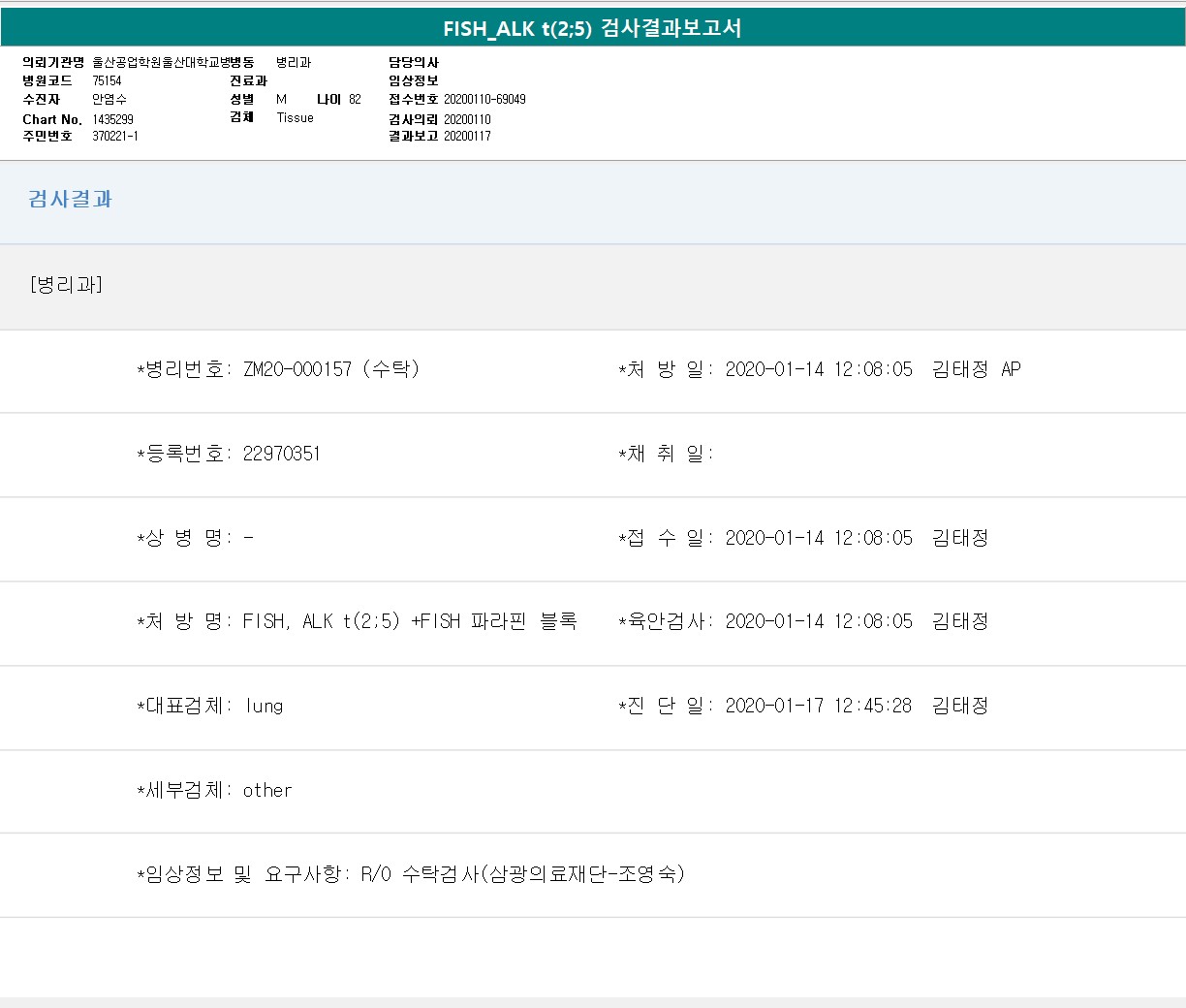
Task: Click the '[병리과]' department label
Action: pyautogui.click(x=66, y=284)
